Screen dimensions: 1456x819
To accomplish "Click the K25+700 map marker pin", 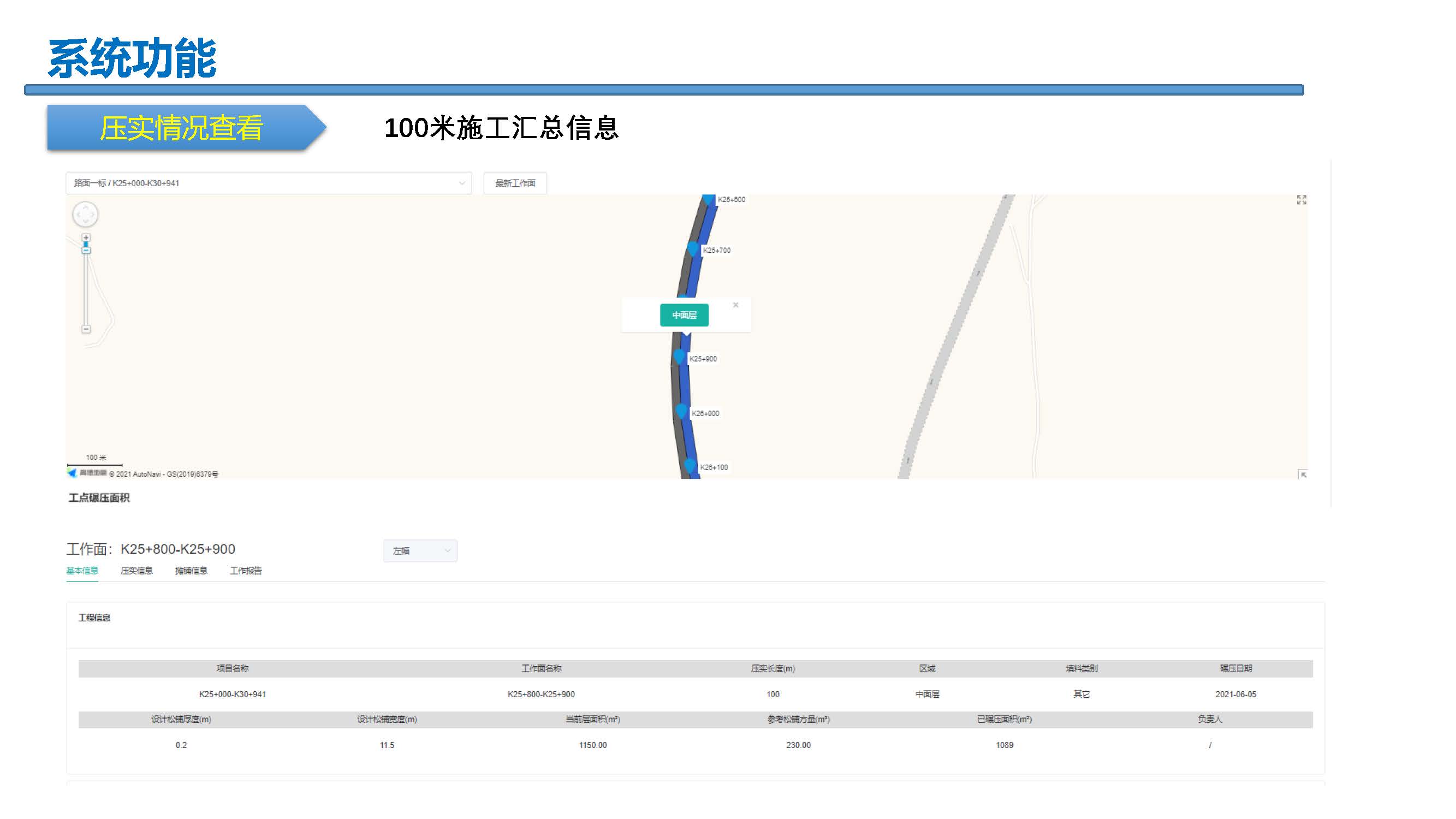I will [693, 248].
